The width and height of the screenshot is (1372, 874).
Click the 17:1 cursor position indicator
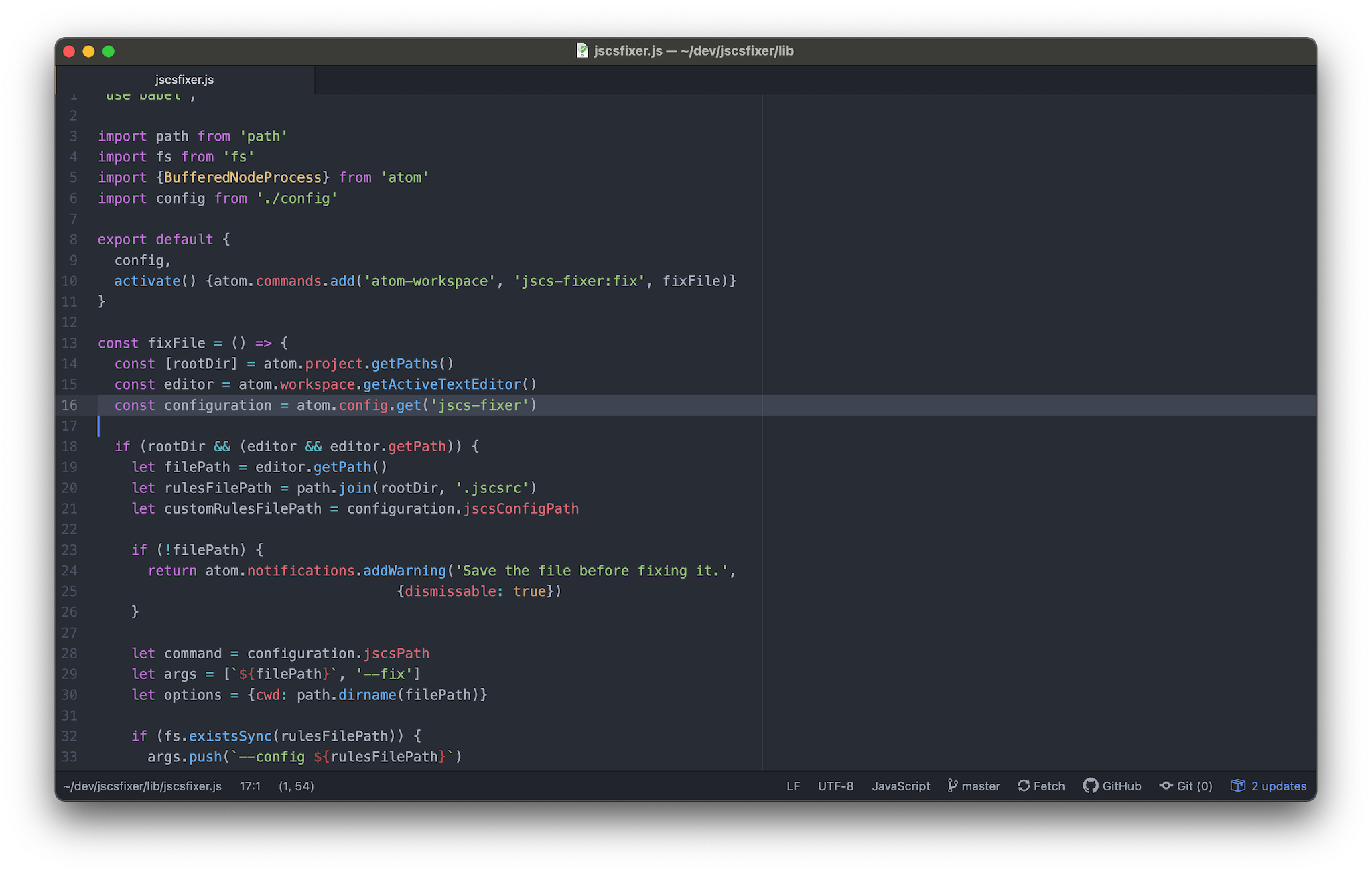pos(250,786)
